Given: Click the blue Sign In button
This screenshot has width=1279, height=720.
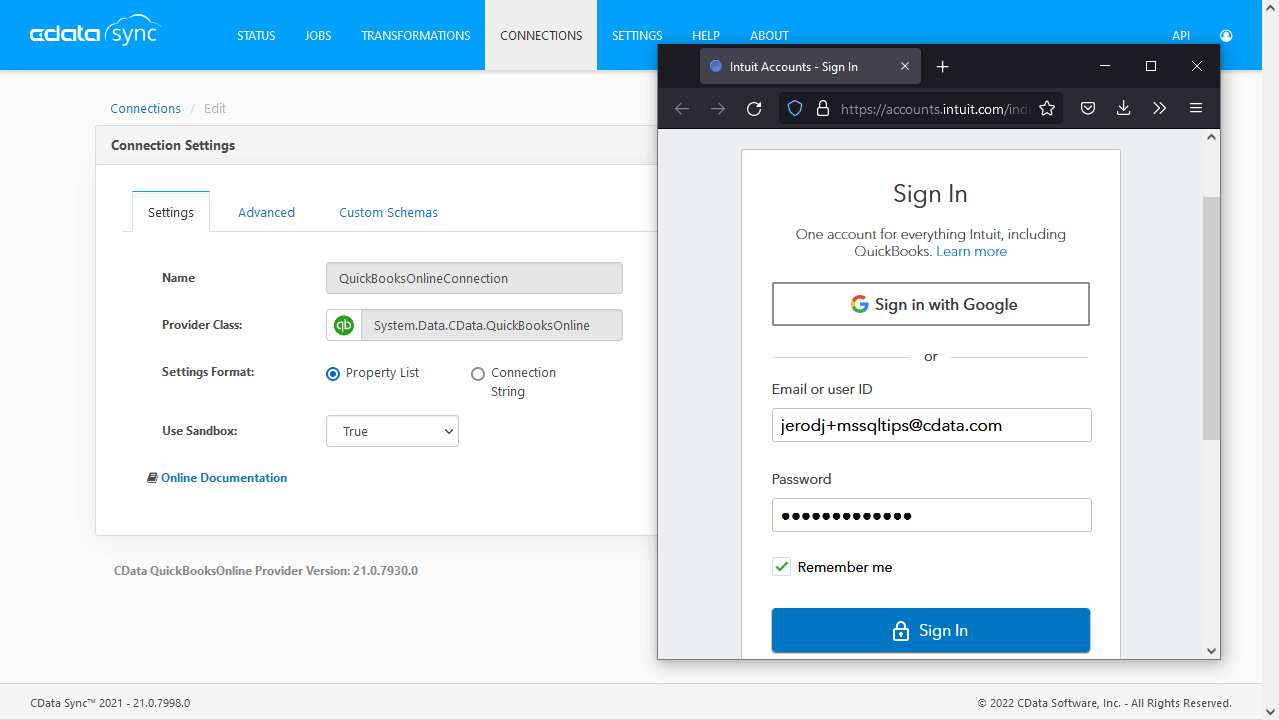Looking at the screenshot, I should coord(930,630).
